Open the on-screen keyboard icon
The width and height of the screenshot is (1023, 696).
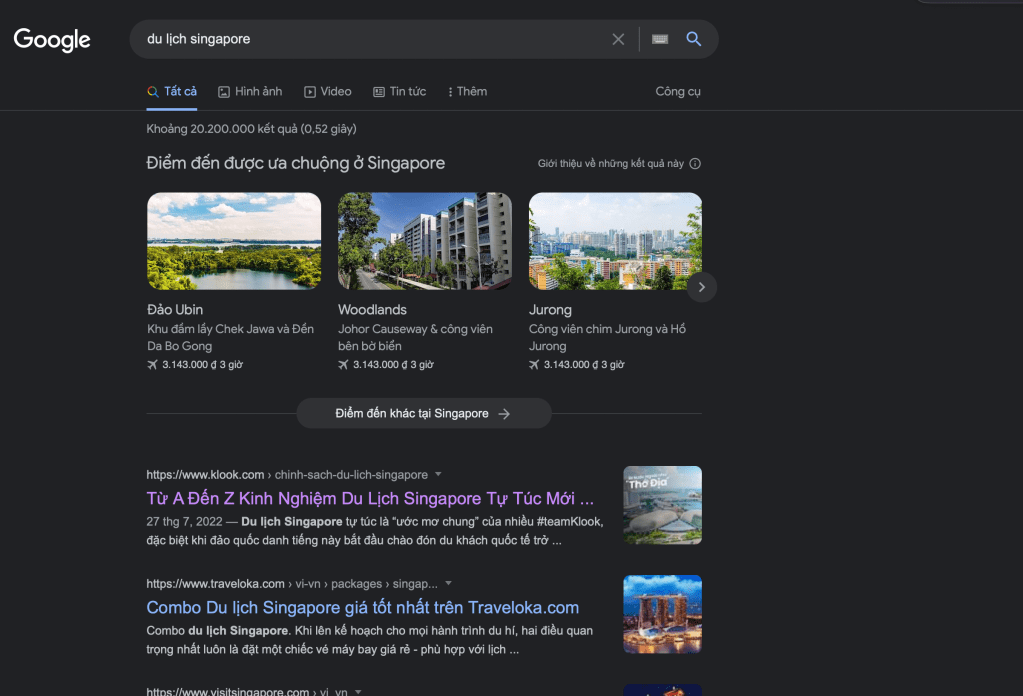[x=660, y=39]
